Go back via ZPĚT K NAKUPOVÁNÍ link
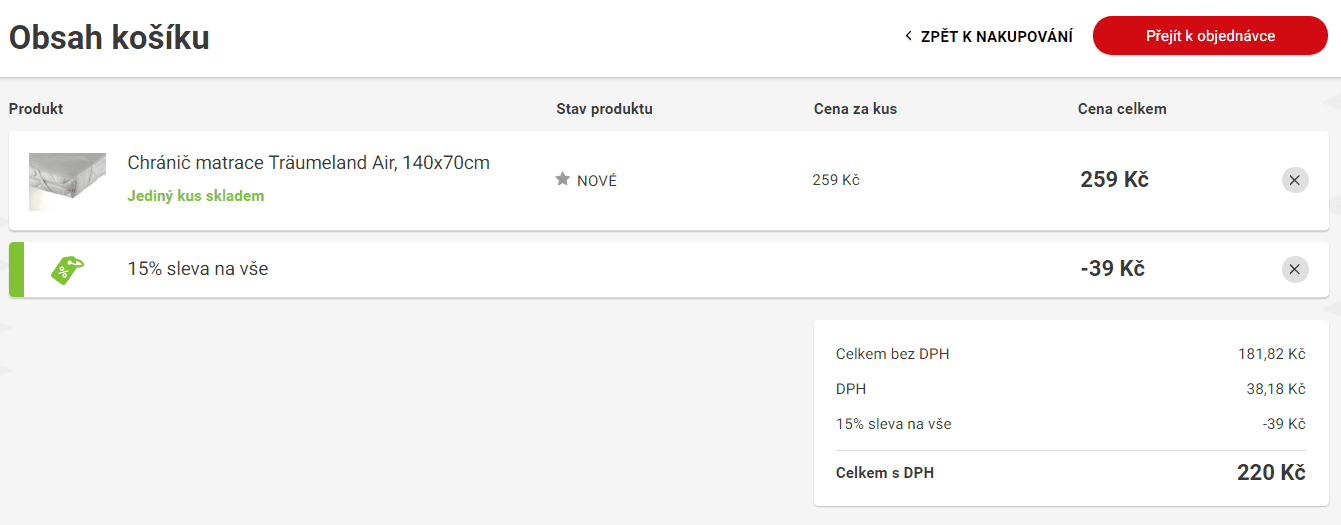Viewport: 1341px width, 525px height. [996, 37]
